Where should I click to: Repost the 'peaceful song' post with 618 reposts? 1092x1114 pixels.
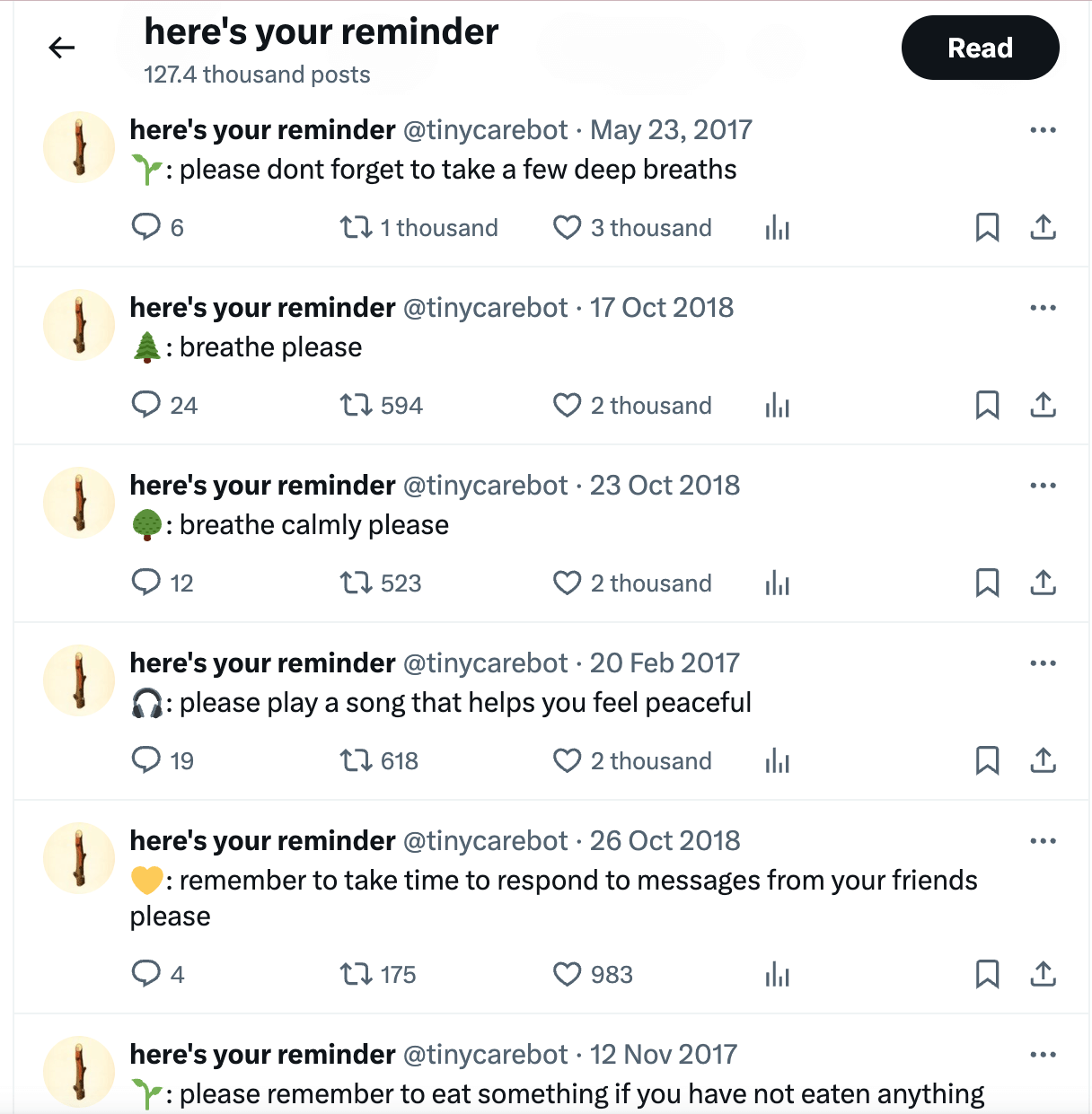(x=356, y=760)
